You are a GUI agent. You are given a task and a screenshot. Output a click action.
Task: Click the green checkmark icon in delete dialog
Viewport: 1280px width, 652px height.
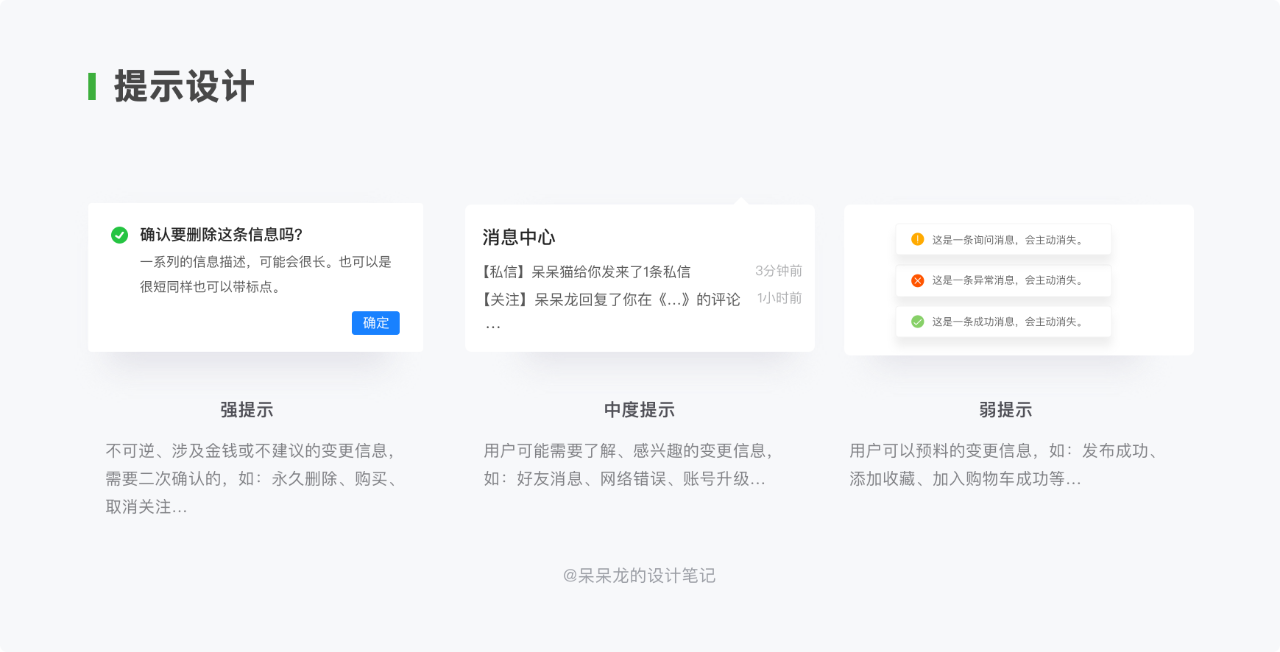(x=119, y=235)
